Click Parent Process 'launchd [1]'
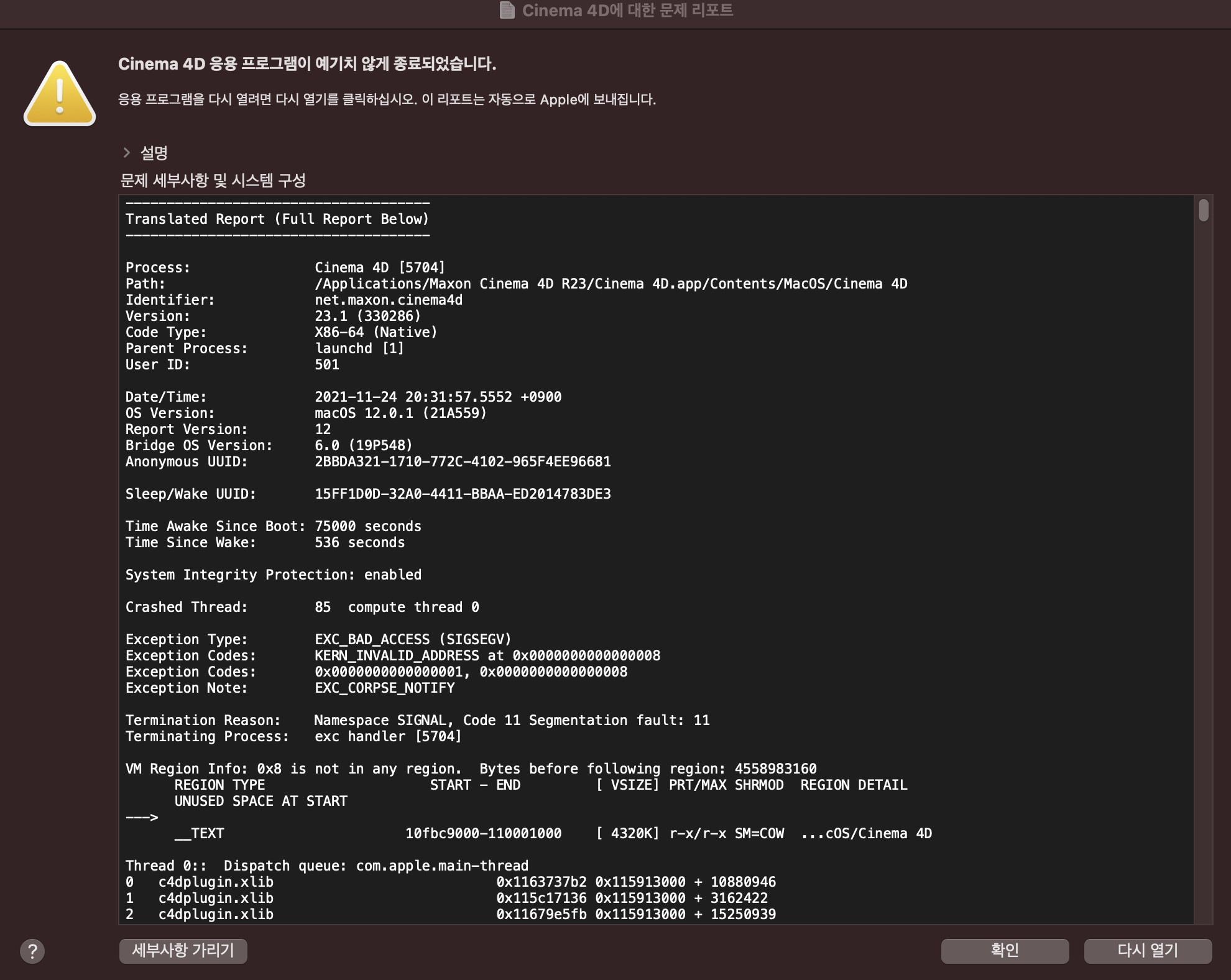This screenshot has height=980, width=1231. [359, 348]
